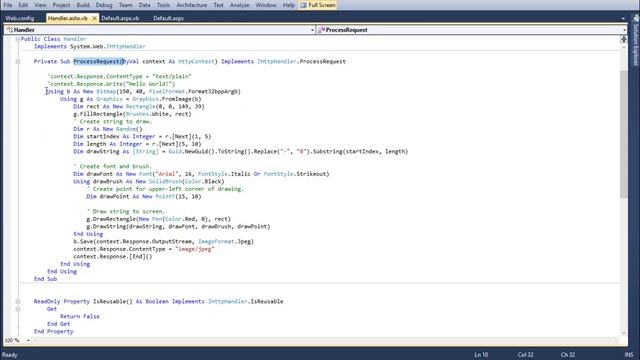Click the 'Ready' status text
This screenshot has height=360, width=640.
point(10,355)
